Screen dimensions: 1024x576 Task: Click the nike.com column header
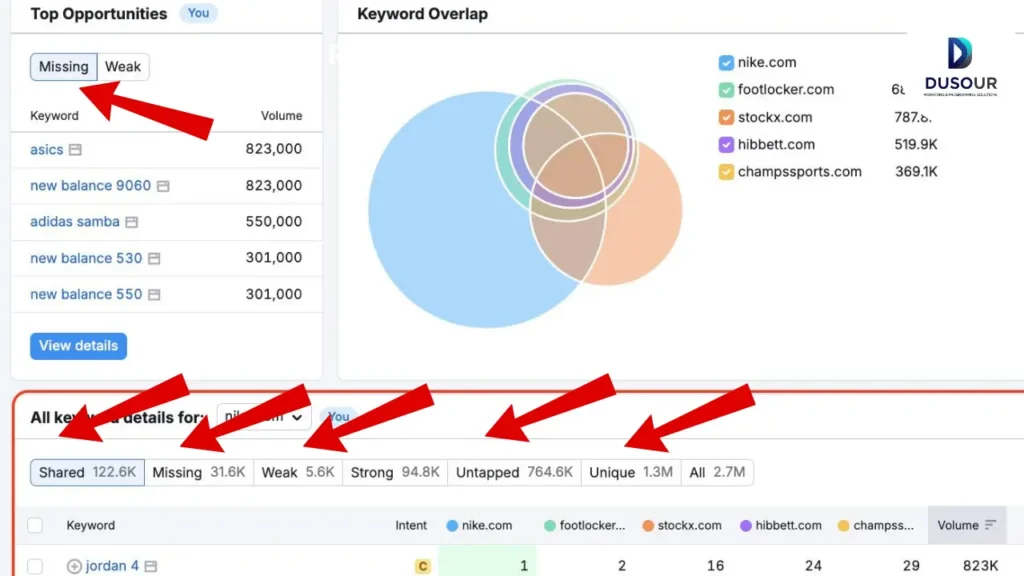pos(479,525)
